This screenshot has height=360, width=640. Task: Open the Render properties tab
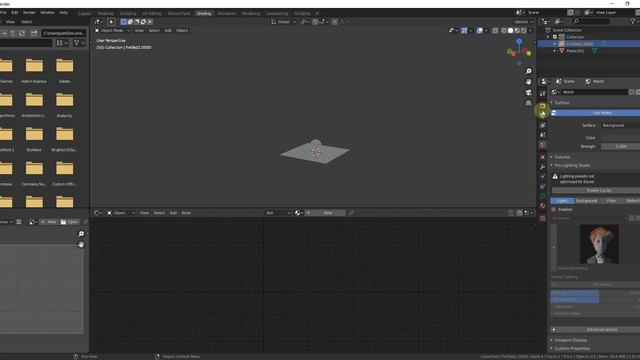tap(542, 106)
